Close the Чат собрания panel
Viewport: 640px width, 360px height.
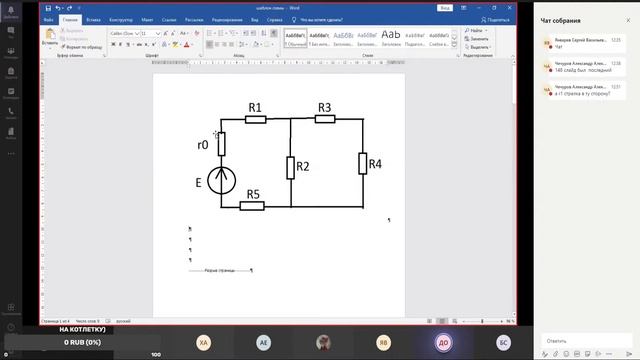point(628,20)
